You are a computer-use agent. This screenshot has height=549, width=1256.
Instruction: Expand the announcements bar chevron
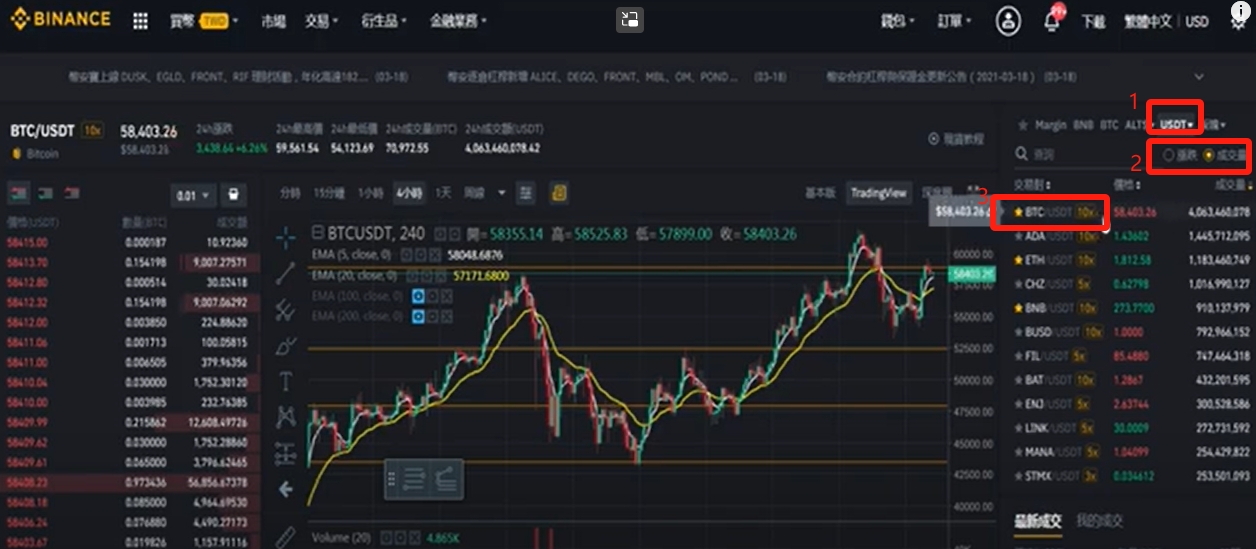[1200, 76]
